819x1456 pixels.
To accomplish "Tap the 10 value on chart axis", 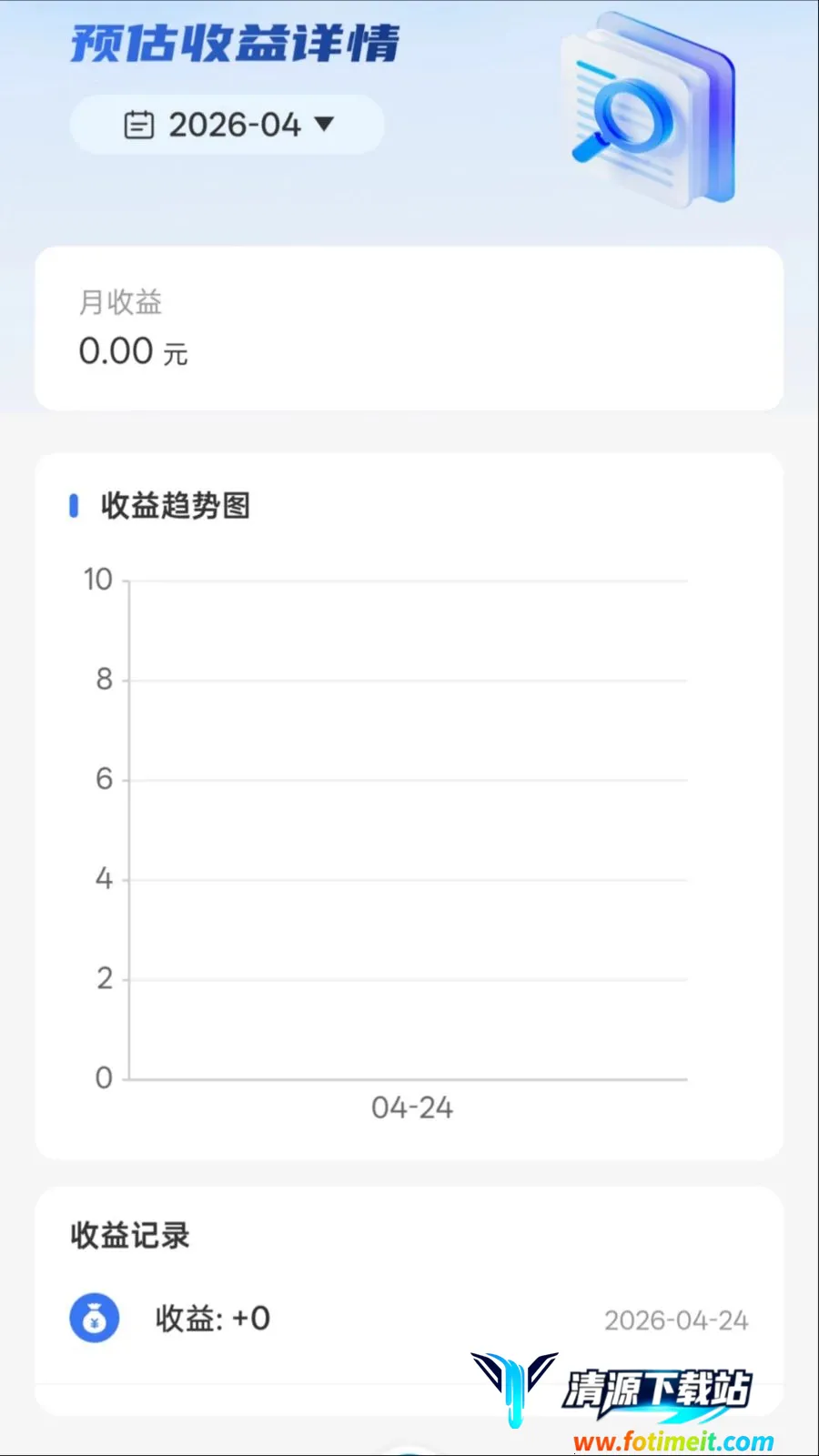I will click(x=97, y=580).
